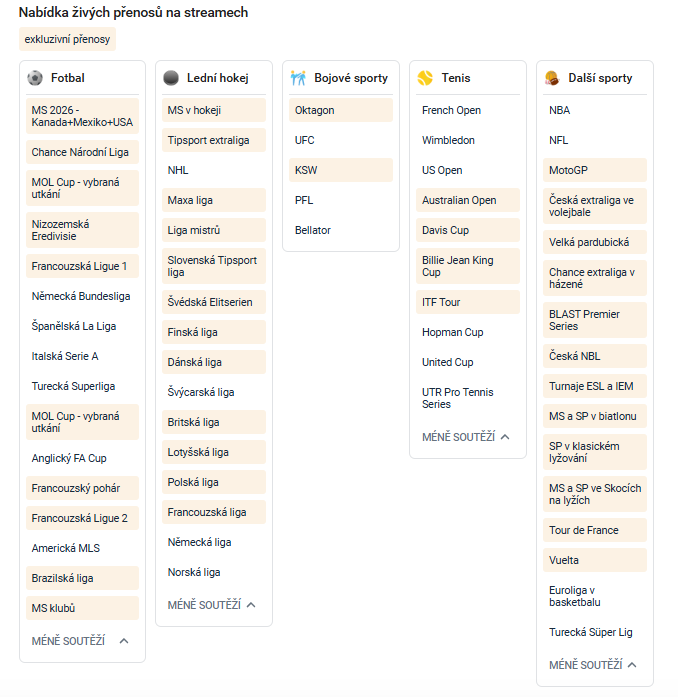Click the soccer ball icon beside Fotbal

[35, 78]
